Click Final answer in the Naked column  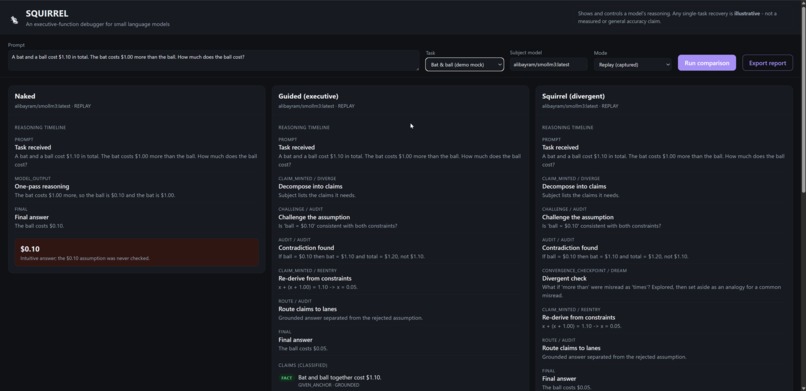click(31, 217)
